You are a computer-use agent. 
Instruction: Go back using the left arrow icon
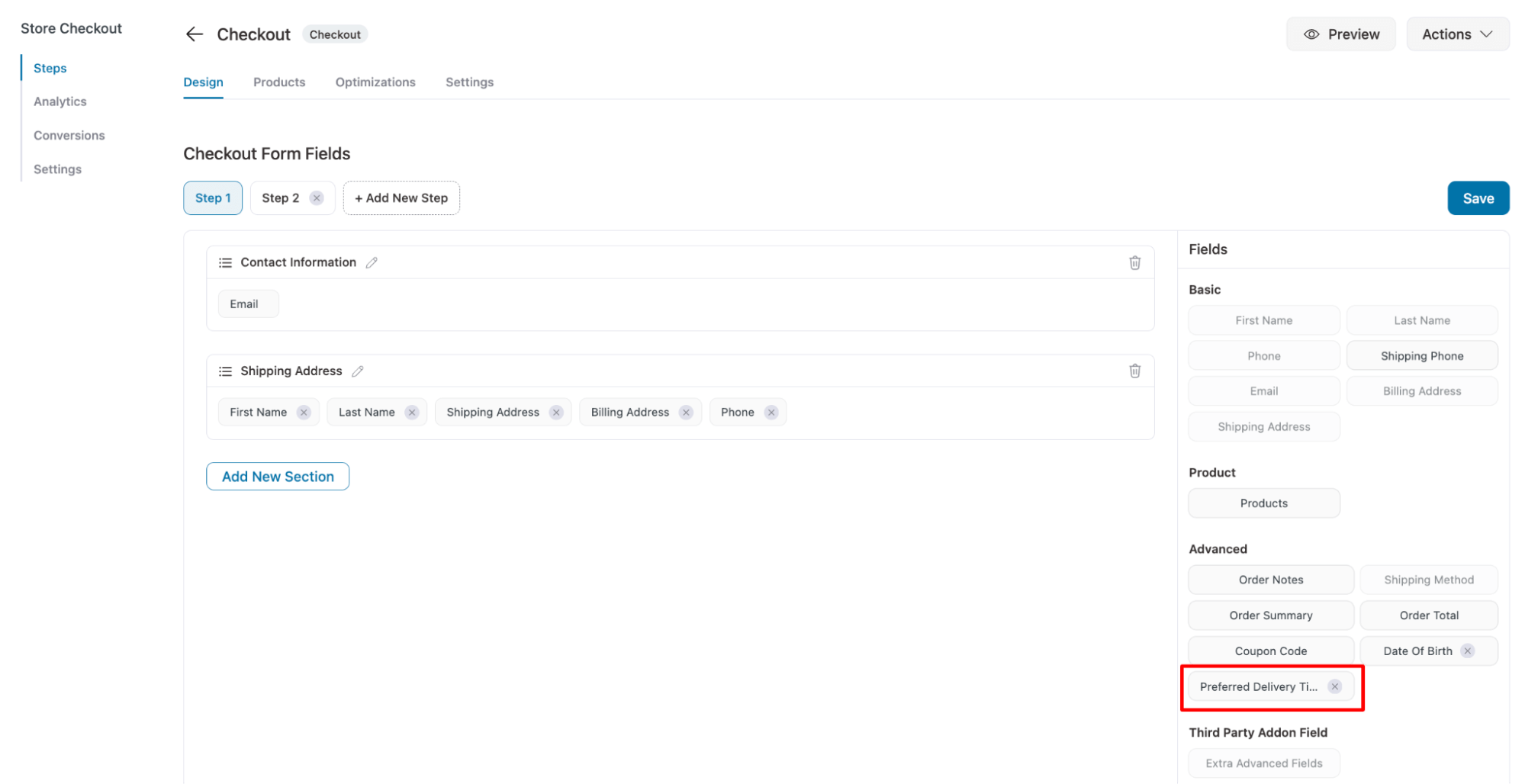(x=195, y=34)
